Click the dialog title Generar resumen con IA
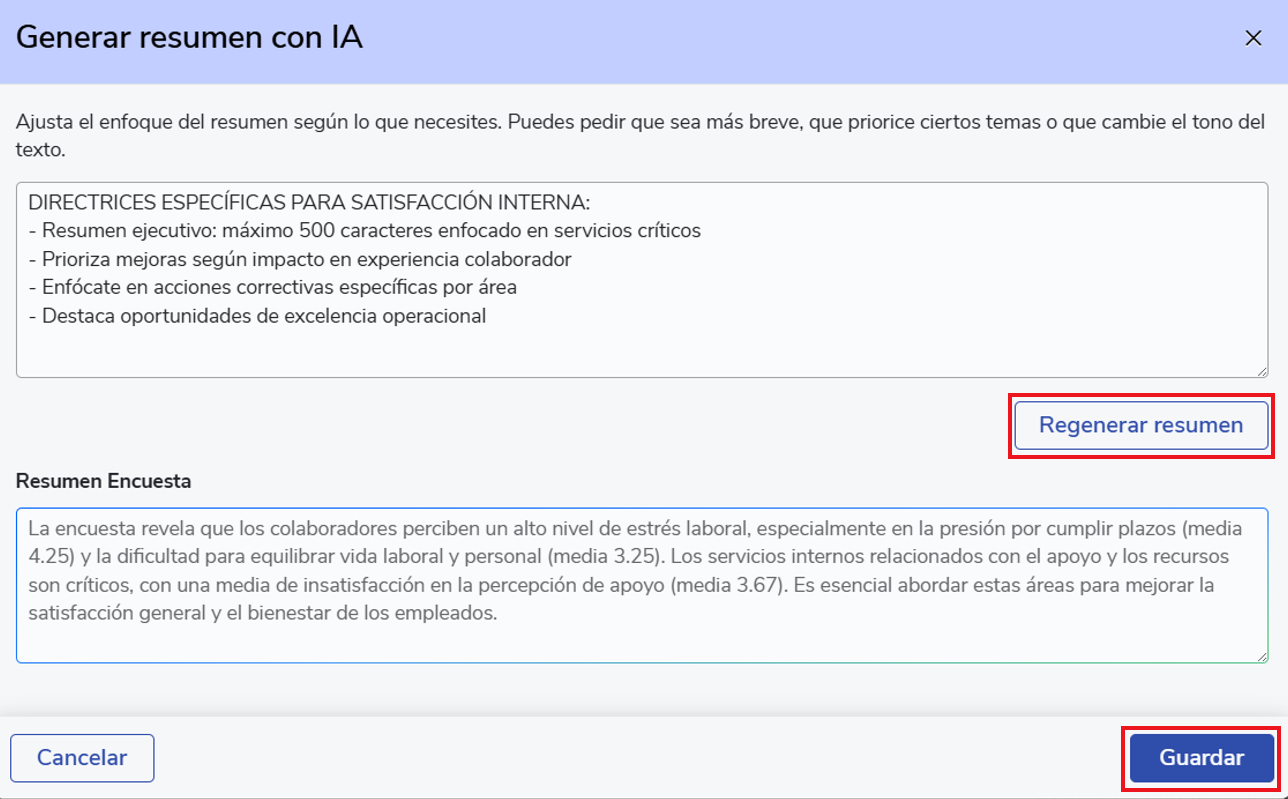1288x799 pixels. [189, 38]
